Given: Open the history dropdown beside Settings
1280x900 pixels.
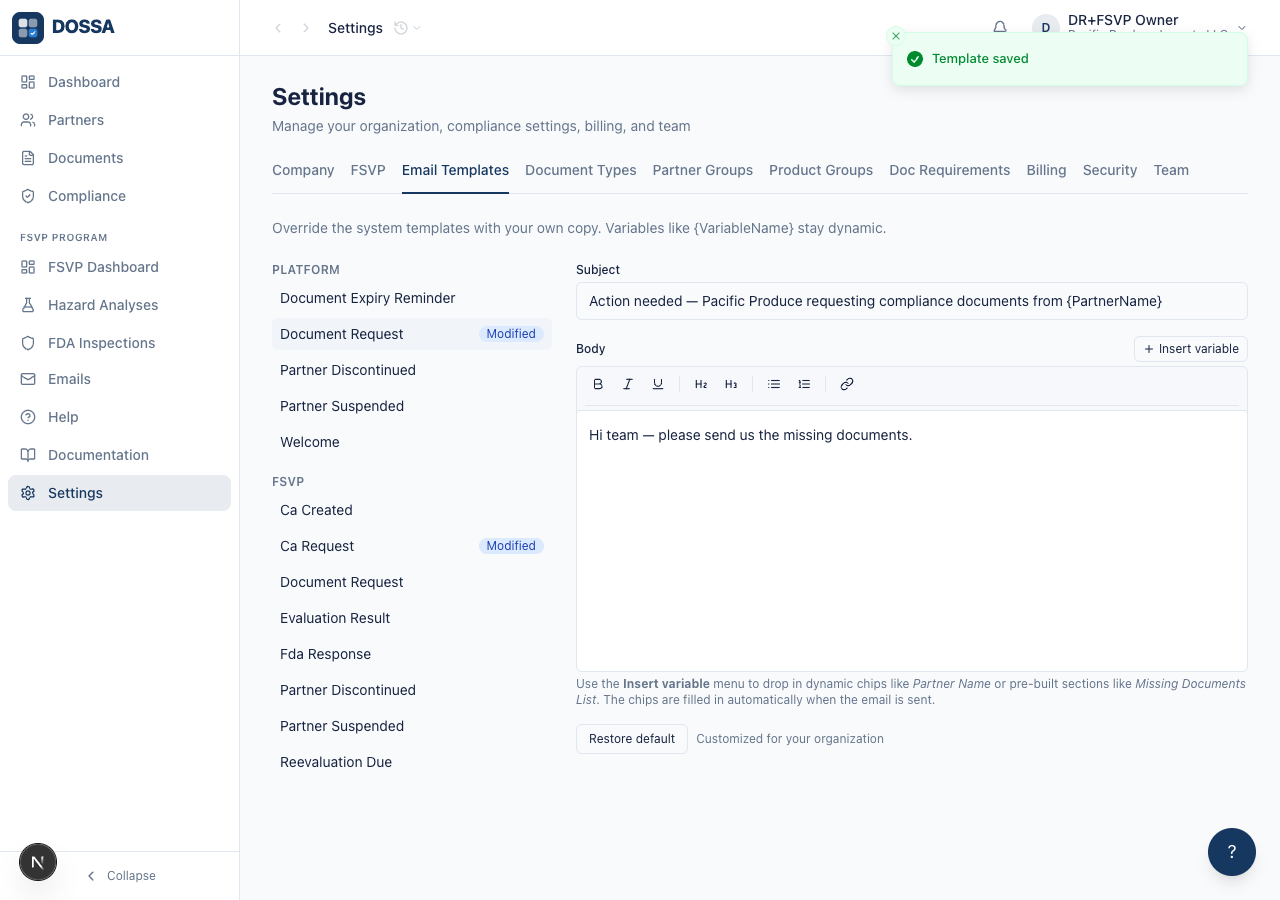Looking at the screenshot, I should 407,28.
